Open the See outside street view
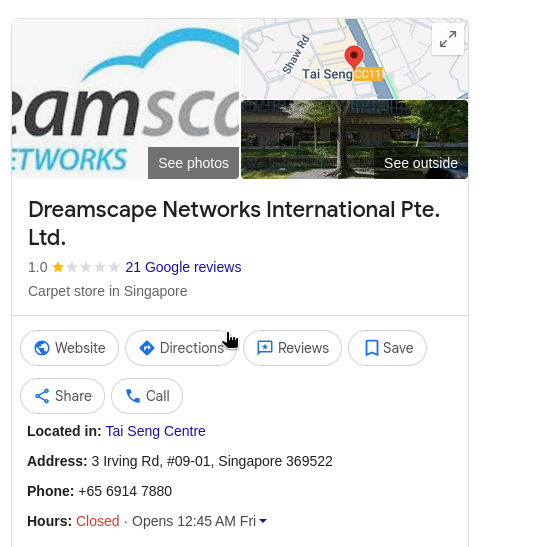 click(355, 140)
